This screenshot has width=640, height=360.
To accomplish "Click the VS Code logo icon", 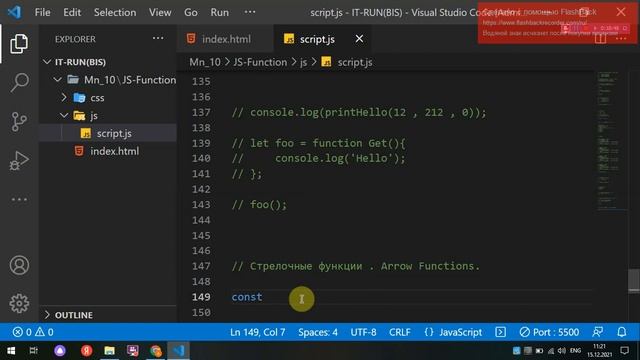I will [x=15, y=12].
